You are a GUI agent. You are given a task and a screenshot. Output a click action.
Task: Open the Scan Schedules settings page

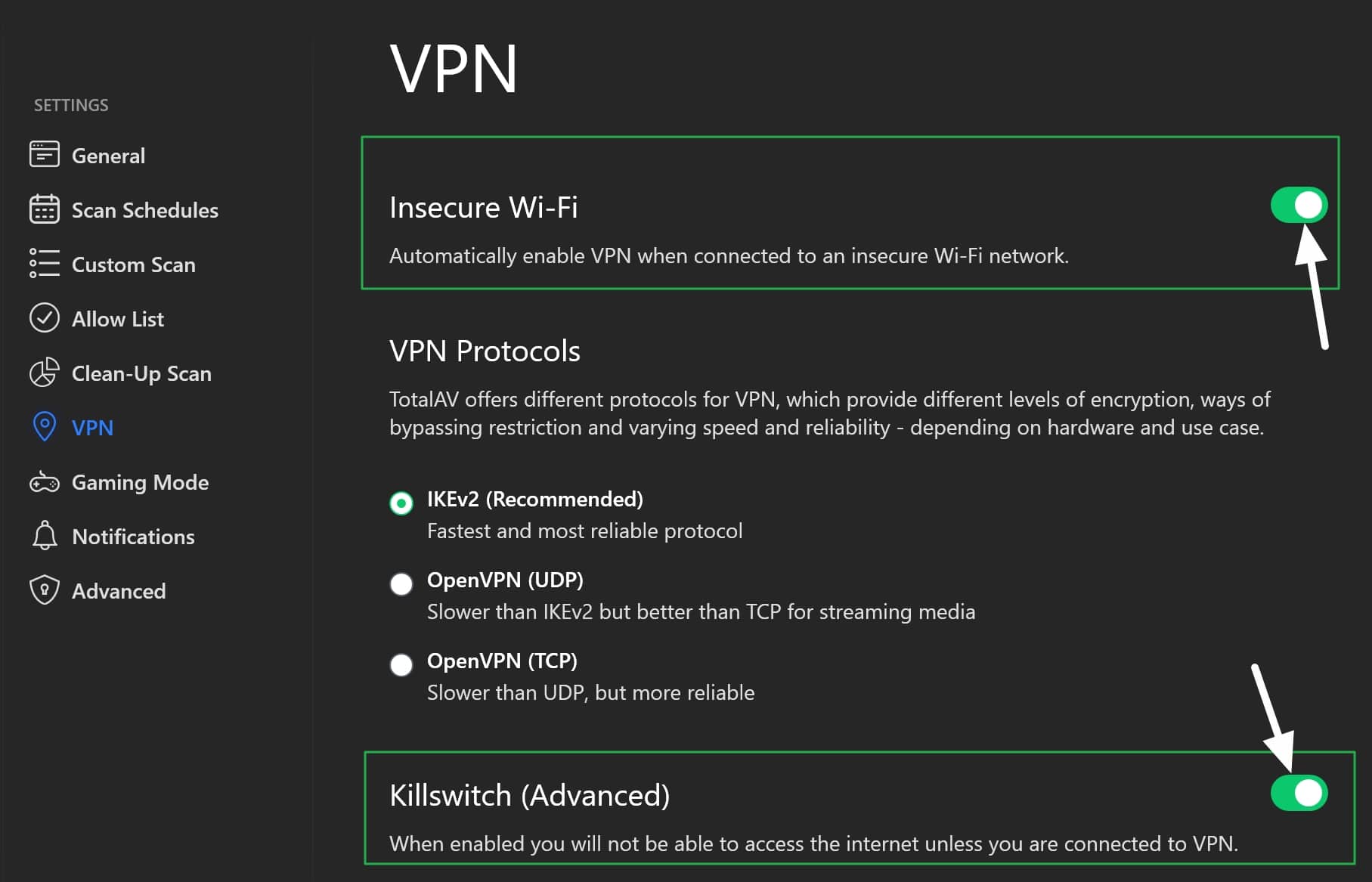tap(145, 210)
